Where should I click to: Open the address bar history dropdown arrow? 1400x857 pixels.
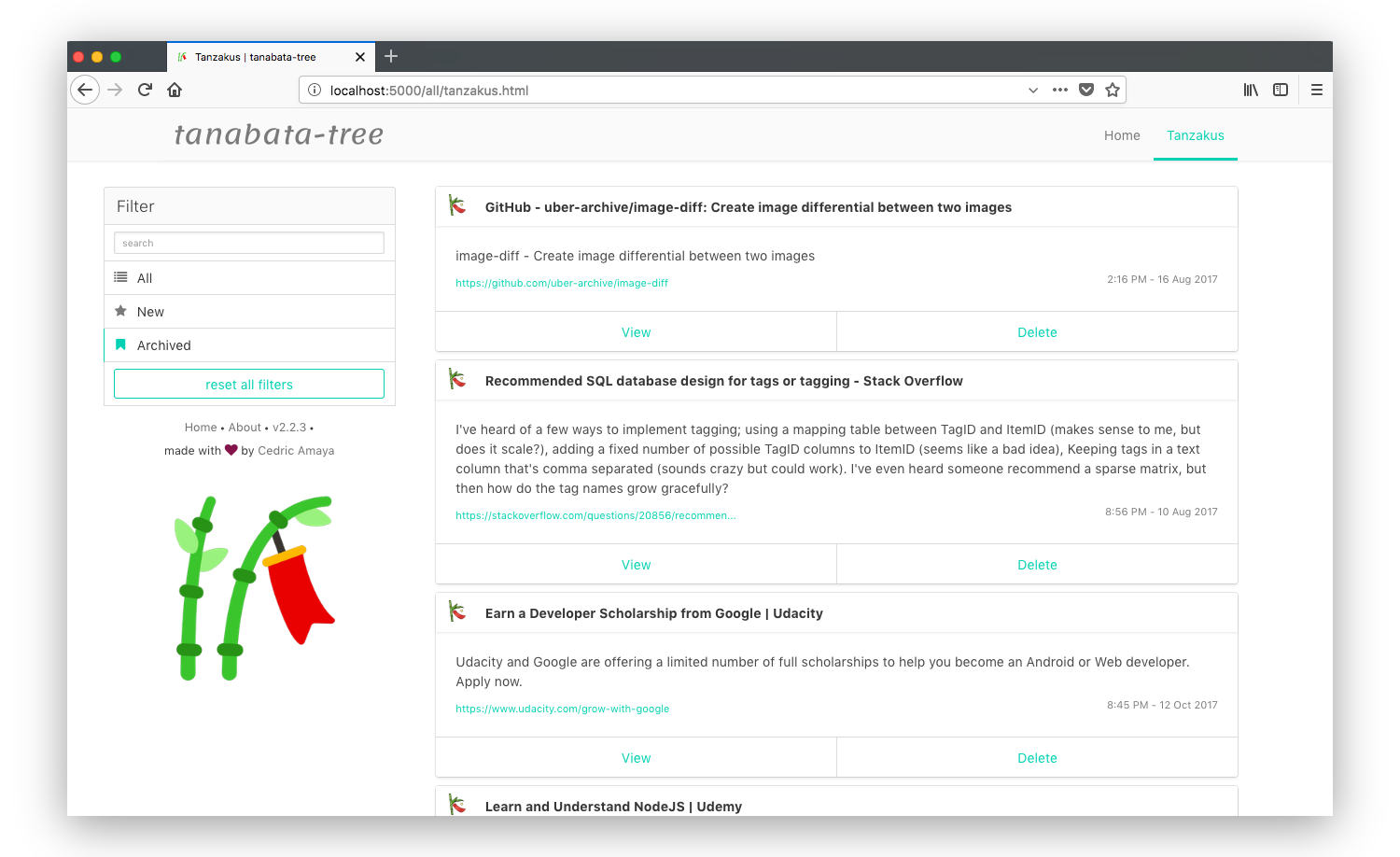1033,91
